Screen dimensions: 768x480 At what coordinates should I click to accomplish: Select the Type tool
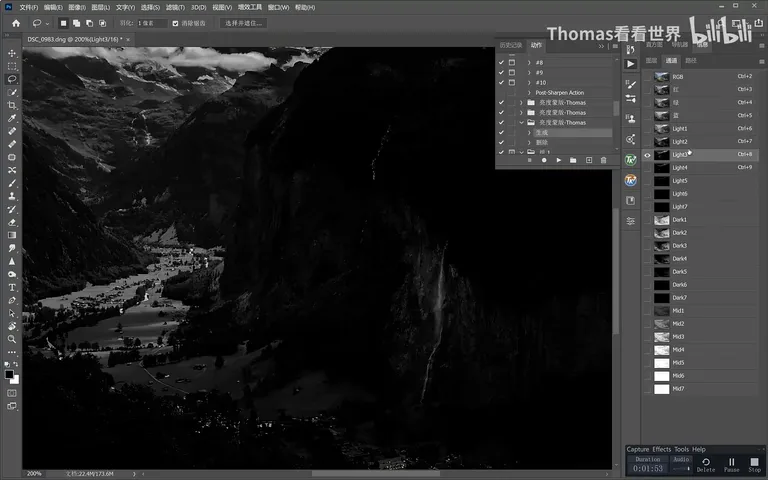click(12, 287)
